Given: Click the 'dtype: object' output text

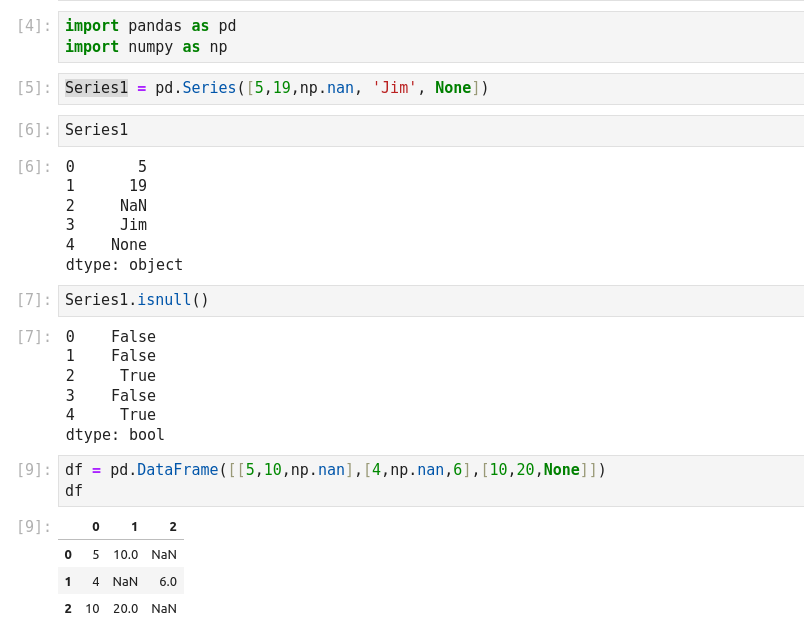Looking at the screenshot, I should [124, 265].
